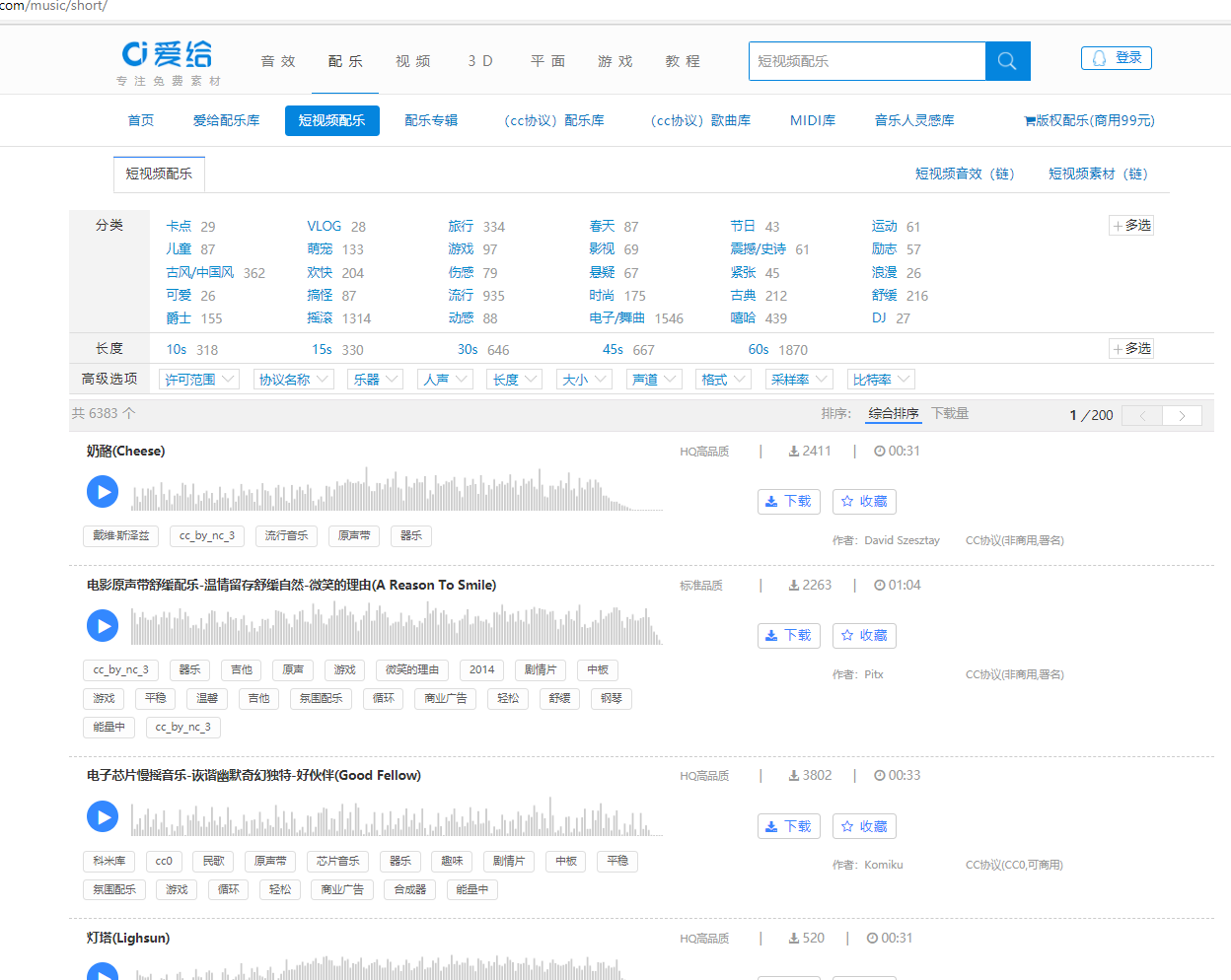The width and height of the screenshot is (1231, 980).
Task: Click the magnifier search button
Action: tap(1007, 61)
